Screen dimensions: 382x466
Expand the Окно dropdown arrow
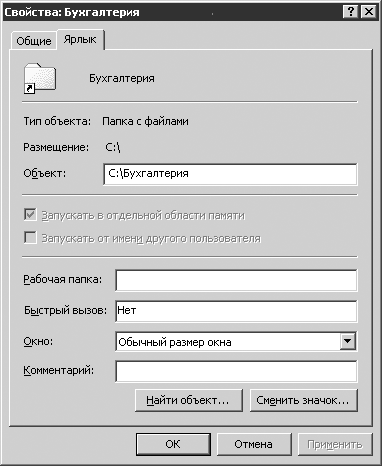point(348,341)
